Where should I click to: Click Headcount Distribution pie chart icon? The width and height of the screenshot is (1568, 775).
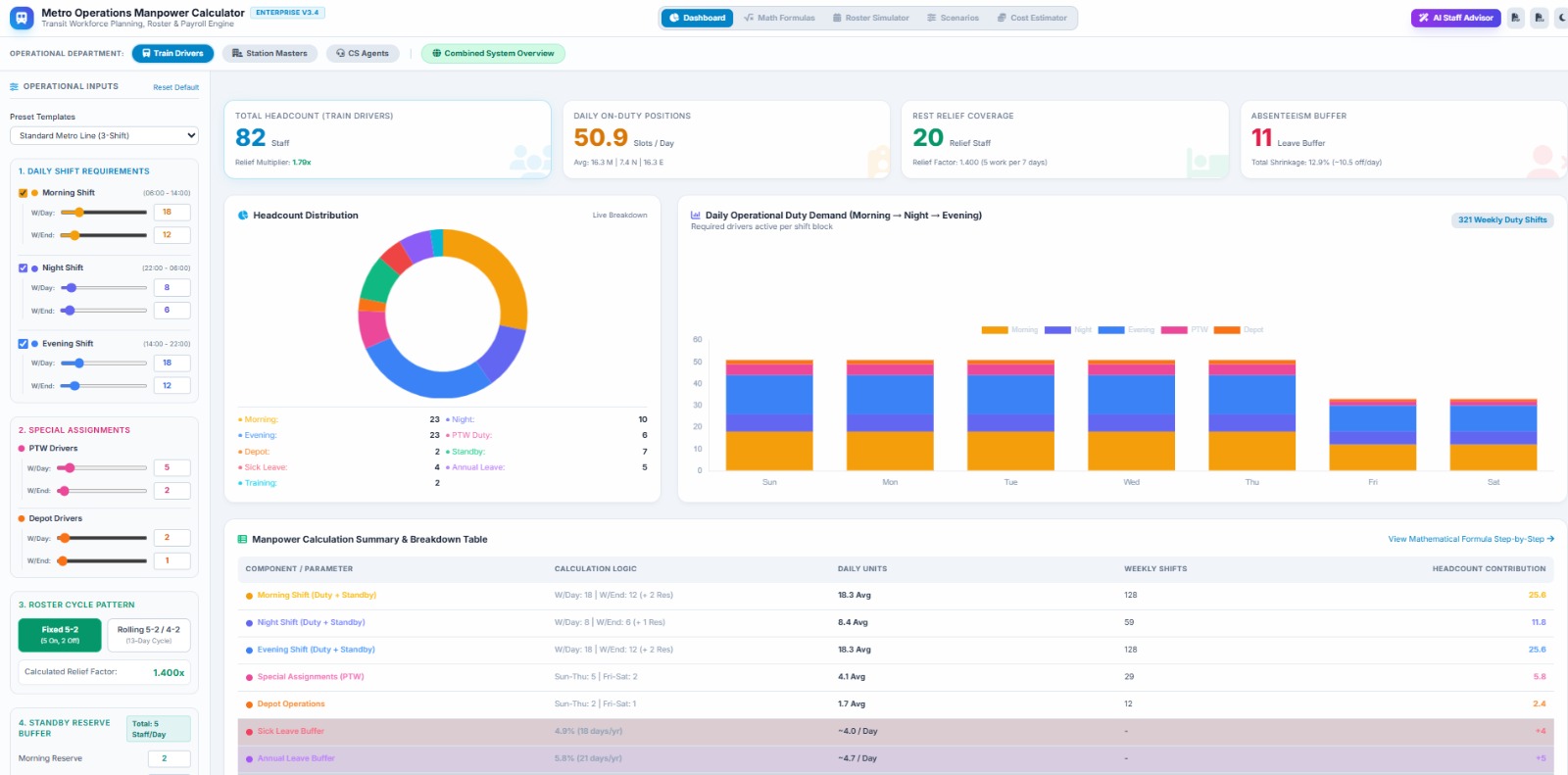click(x=243, y=216)
